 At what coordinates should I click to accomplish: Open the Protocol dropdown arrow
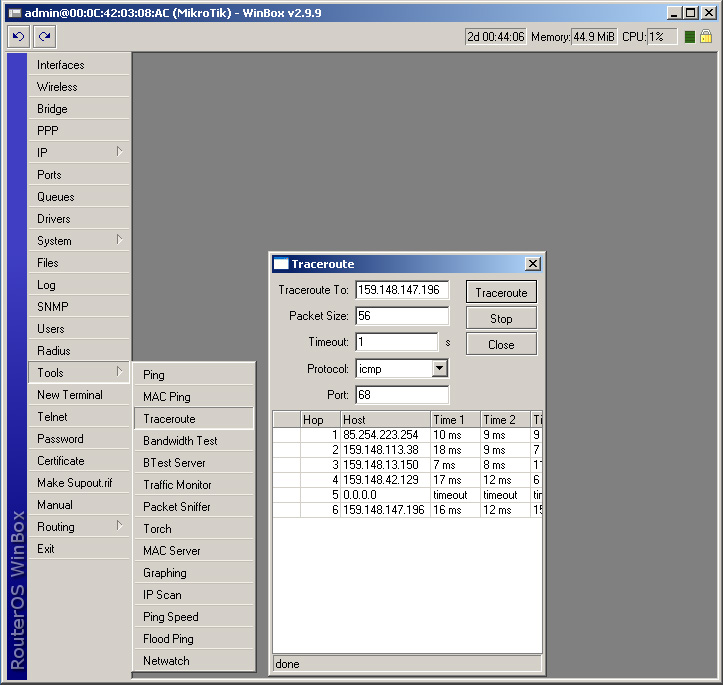[440, 368]
